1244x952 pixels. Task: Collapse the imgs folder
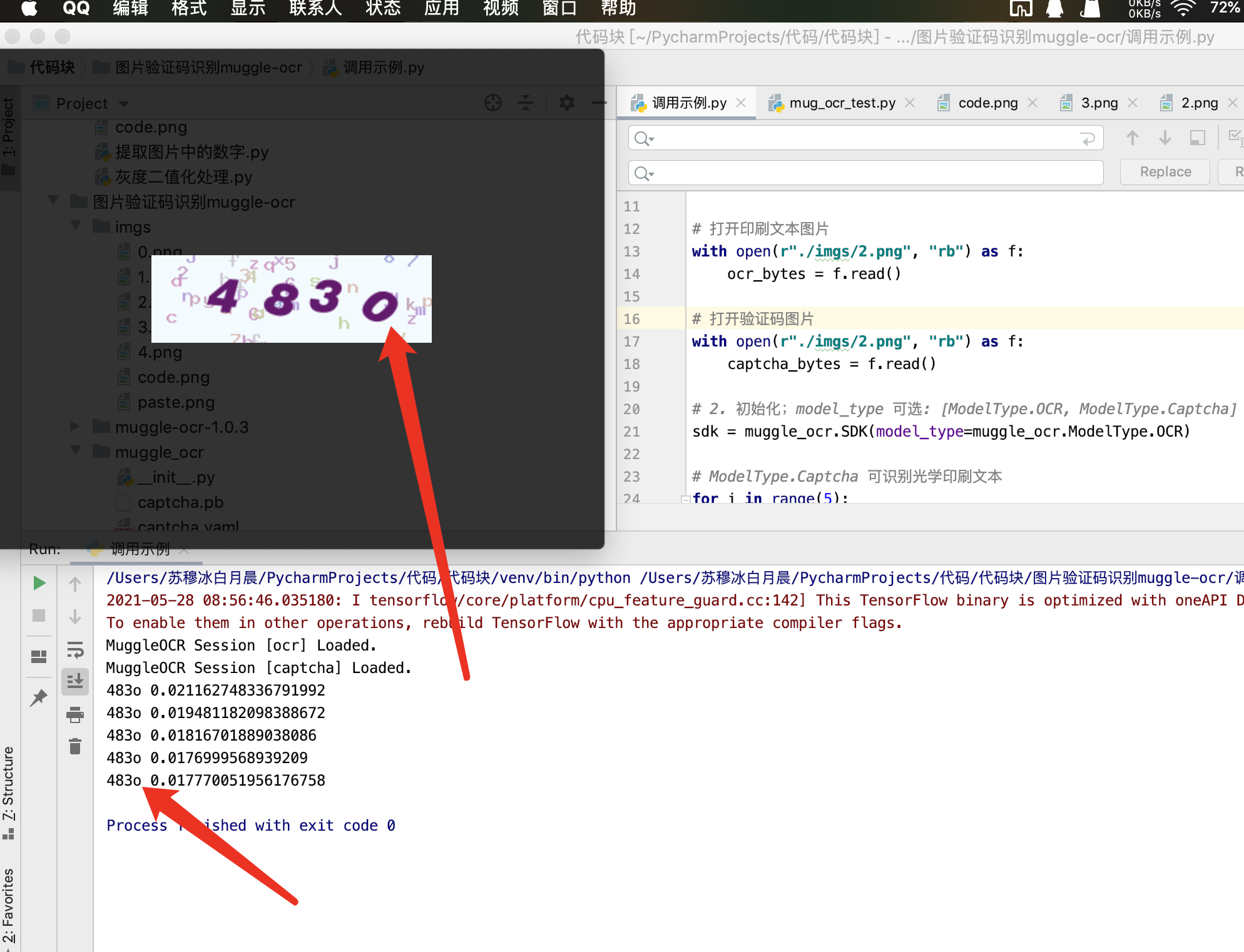click(x=76, y=226)
